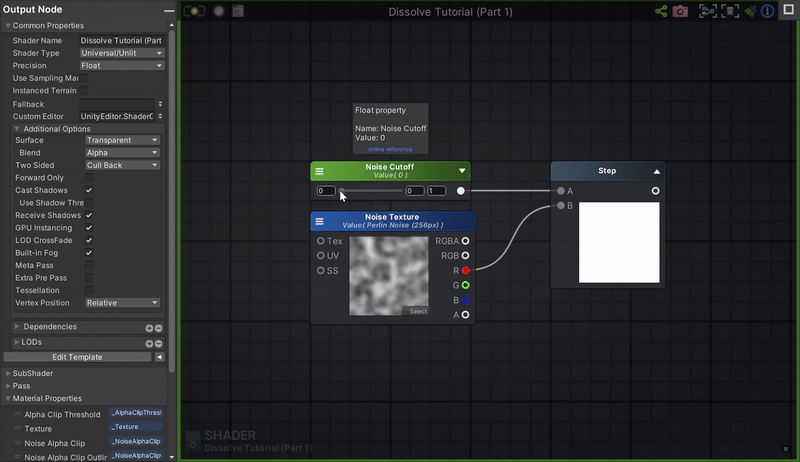Take a screenshot with the camera icon
Screen dimensions: 800x462
pos(680,11)
